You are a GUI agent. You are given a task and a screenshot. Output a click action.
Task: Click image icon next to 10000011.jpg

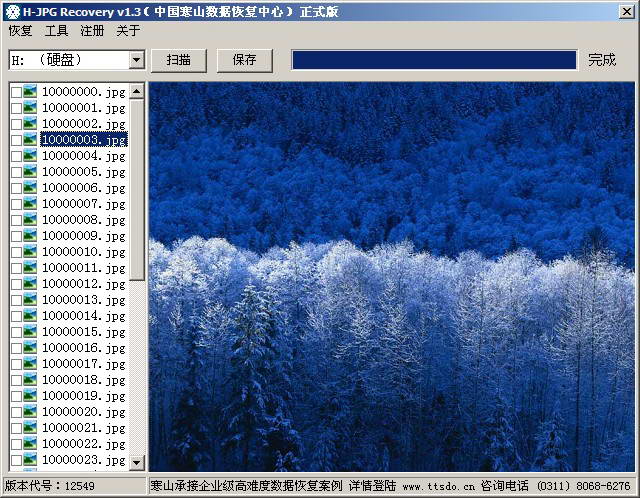tap(30, 267)
